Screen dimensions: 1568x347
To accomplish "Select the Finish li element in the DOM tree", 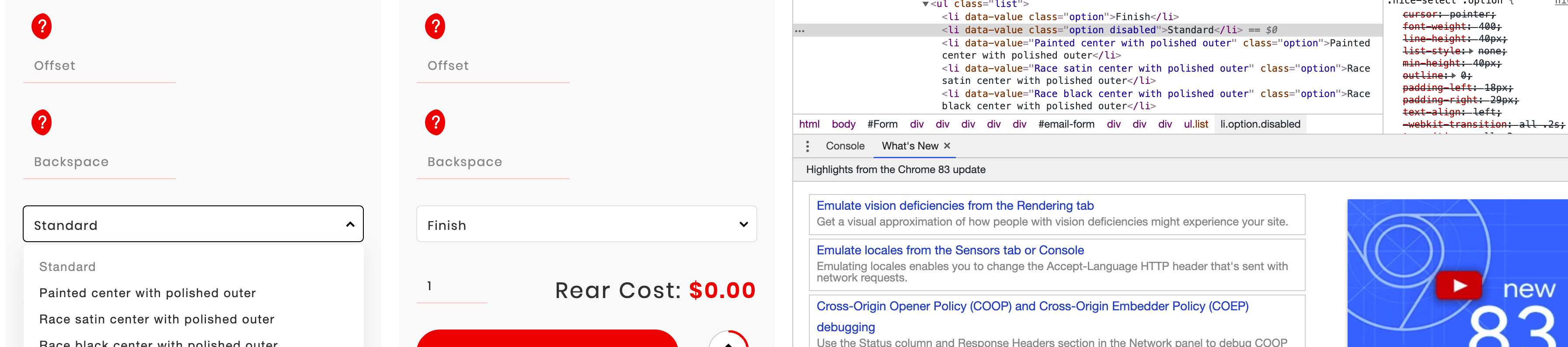I will click(1060, 17).
